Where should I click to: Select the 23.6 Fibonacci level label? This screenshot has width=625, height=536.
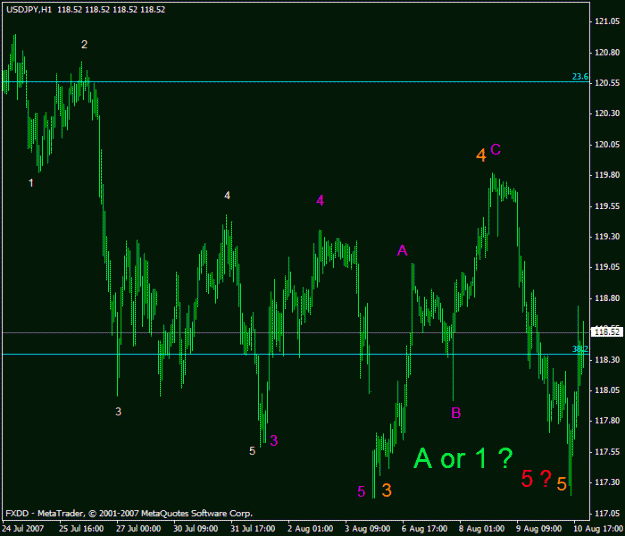tap(580, 77)
